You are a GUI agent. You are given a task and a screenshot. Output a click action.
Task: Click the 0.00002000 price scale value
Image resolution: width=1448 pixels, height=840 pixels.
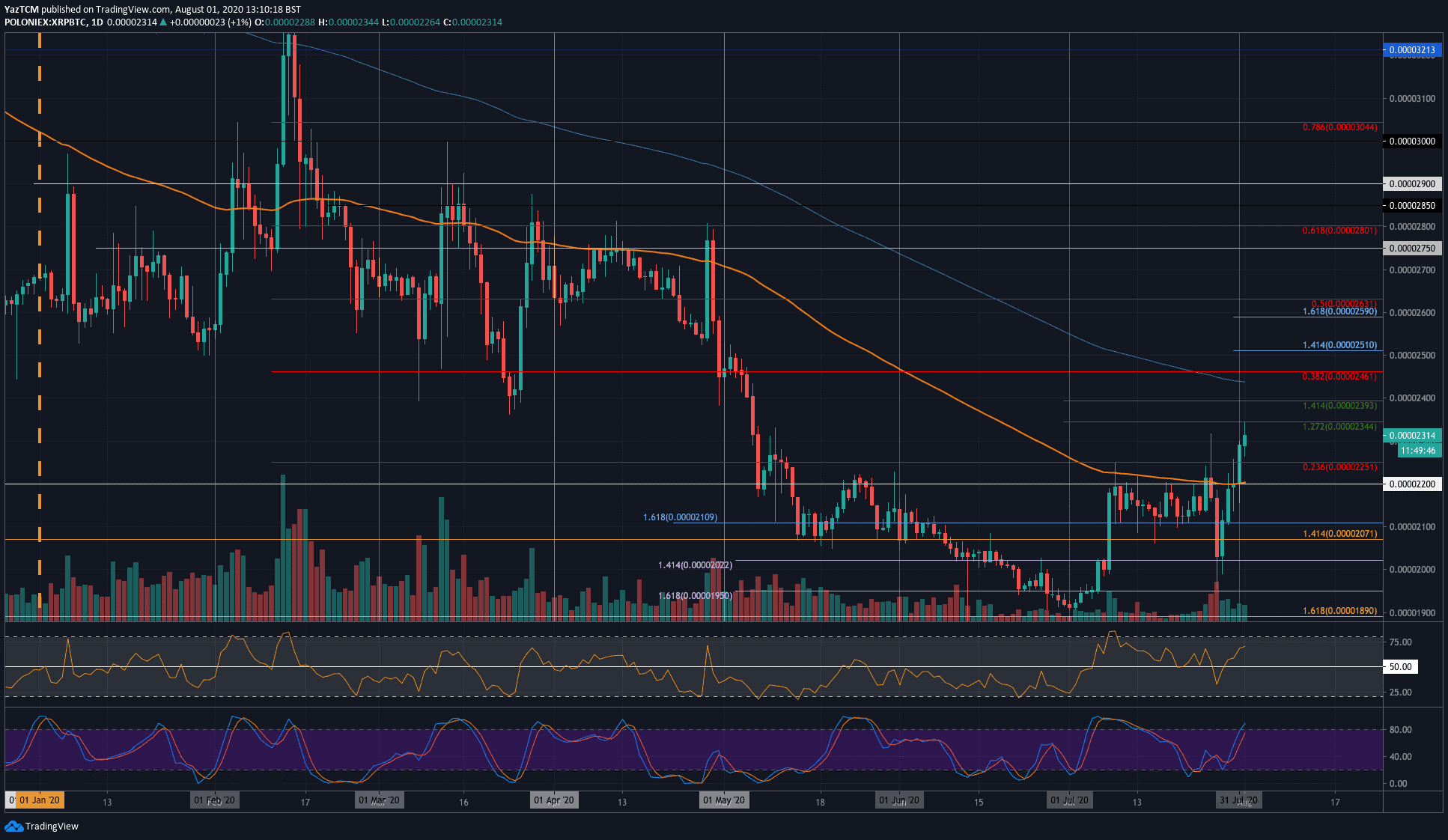pyautogui.click(x=1412, y=570)
